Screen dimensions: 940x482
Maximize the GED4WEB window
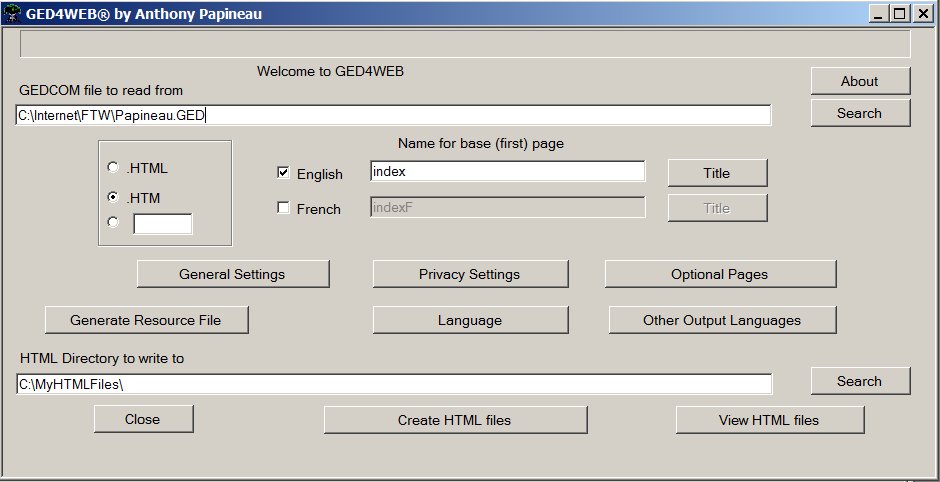click(899, 13)
